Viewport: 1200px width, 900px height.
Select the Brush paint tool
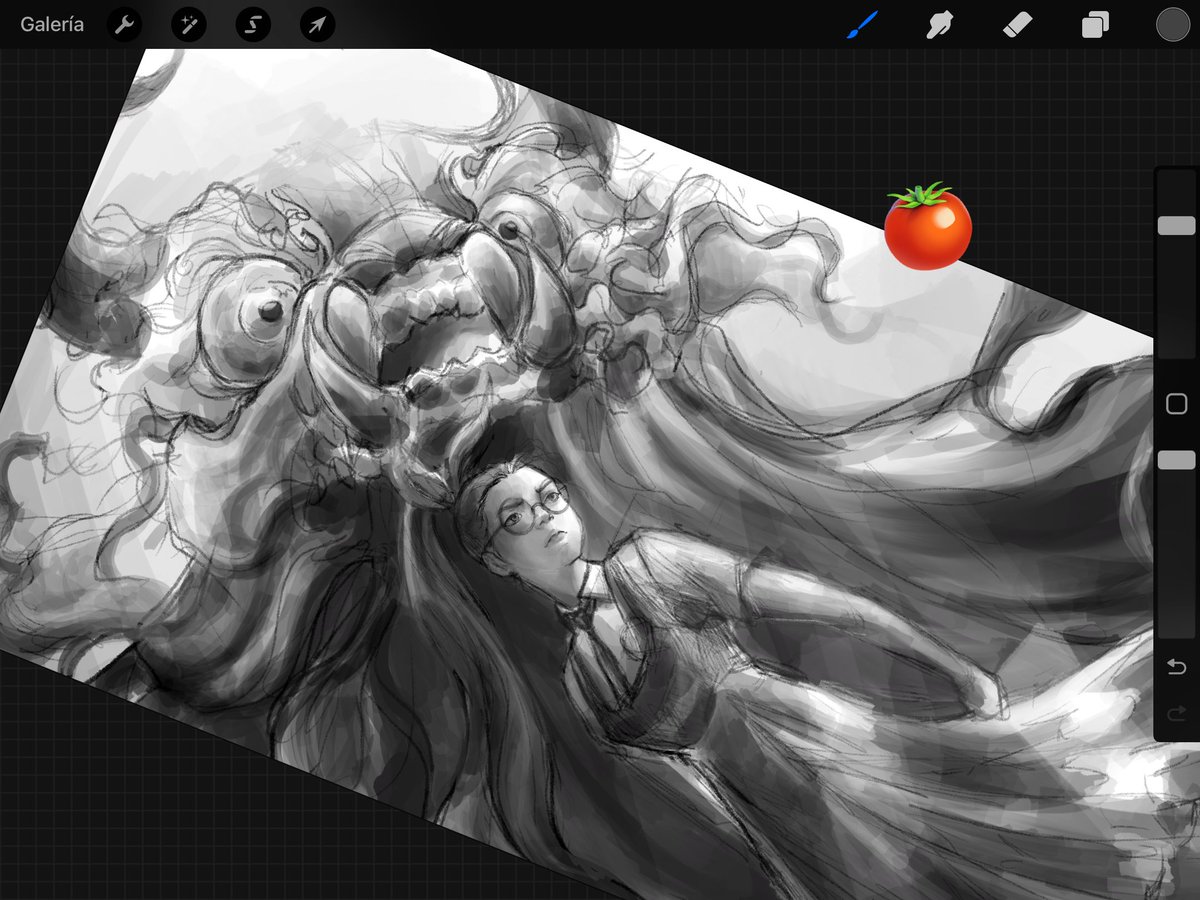click(862, 25)
